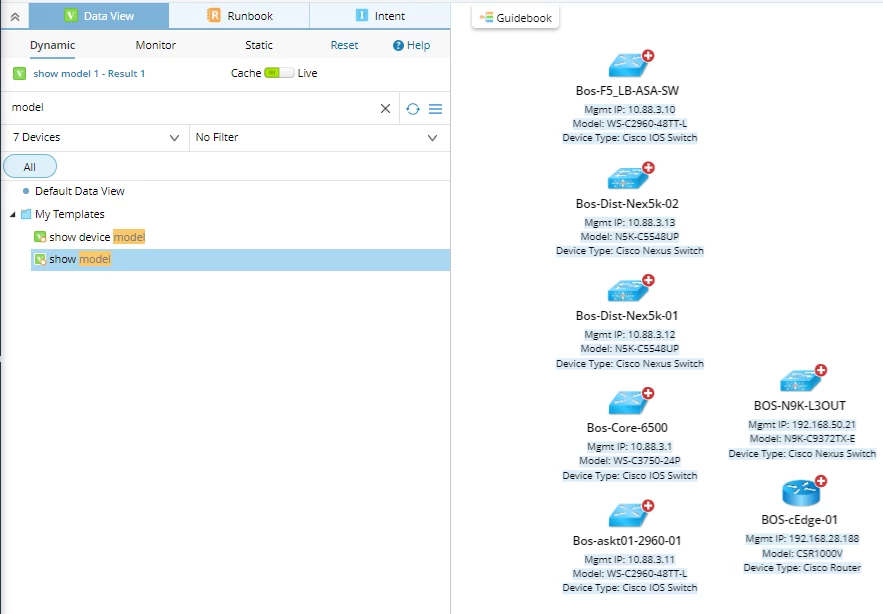
Task: Click Bos-Core-6500 switch icon
Action: click(627, 403)
